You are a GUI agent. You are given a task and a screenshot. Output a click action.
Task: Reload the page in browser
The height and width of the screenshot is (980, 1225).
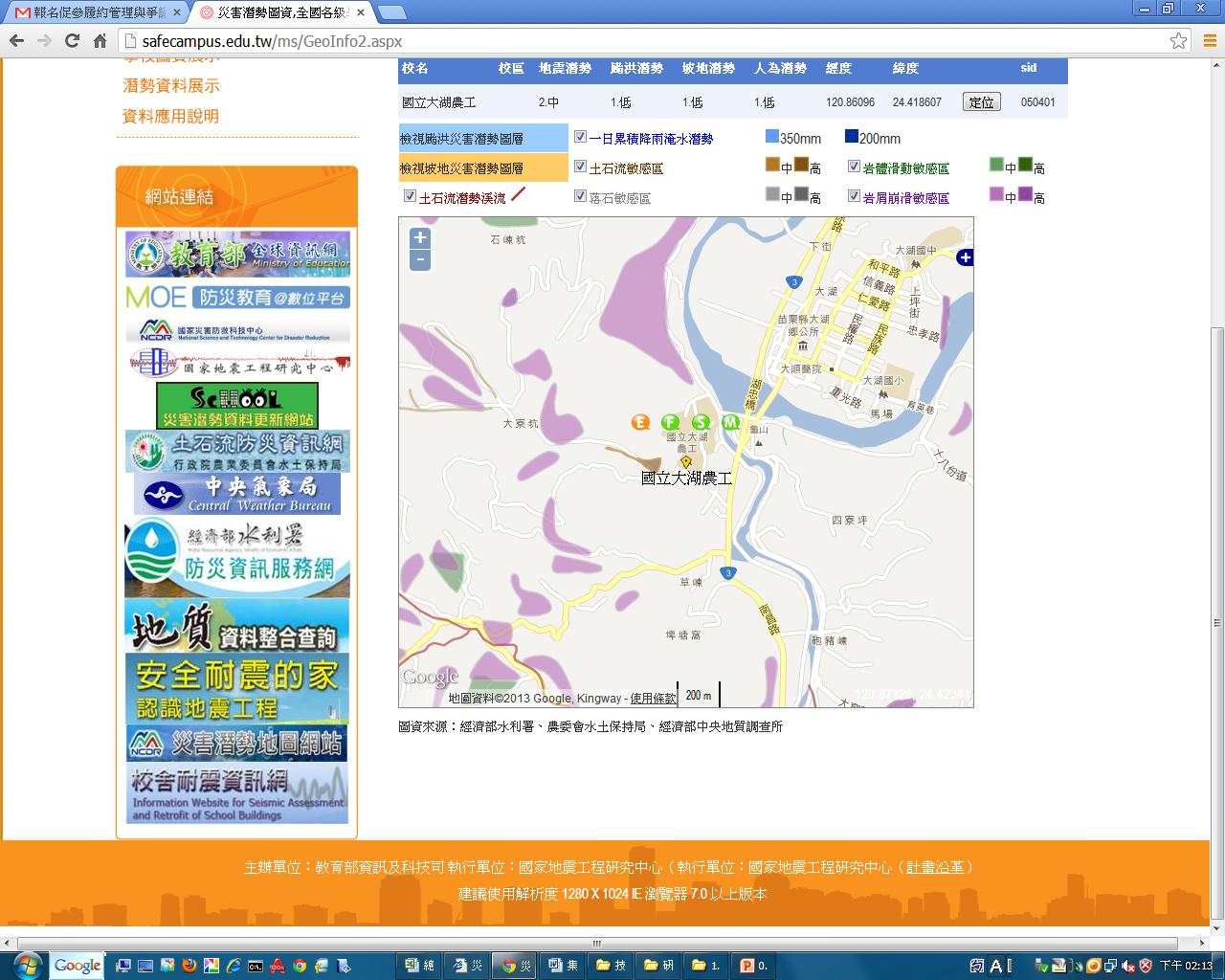[72, 41]
